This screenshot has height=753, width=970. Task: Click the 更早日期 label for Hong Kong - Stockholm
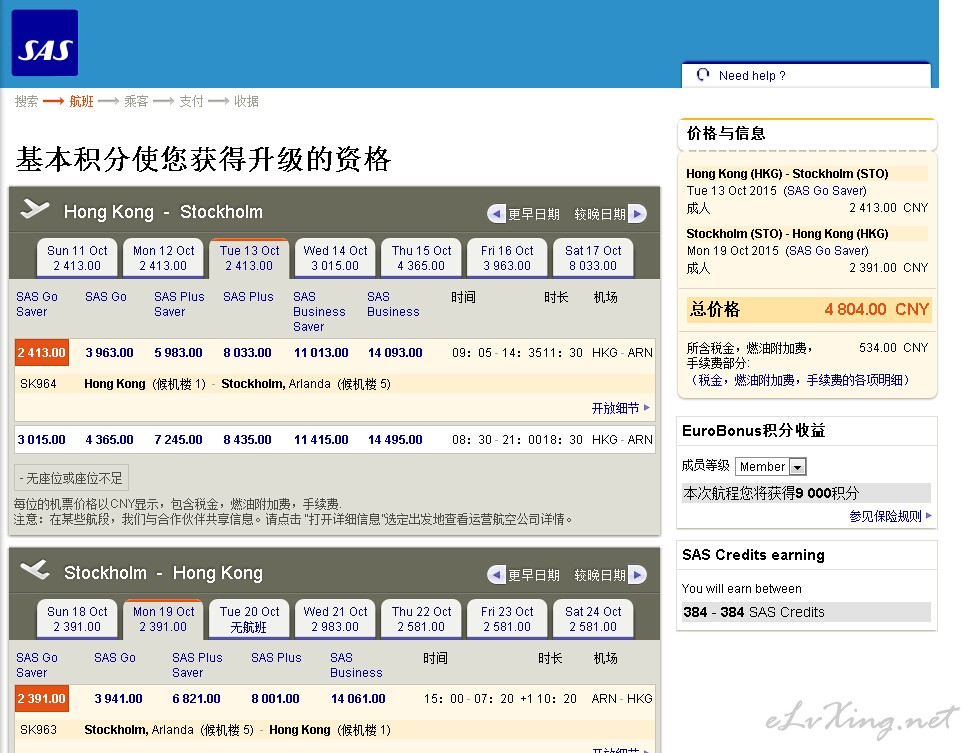pyautogui.click(x=533, y=214)
